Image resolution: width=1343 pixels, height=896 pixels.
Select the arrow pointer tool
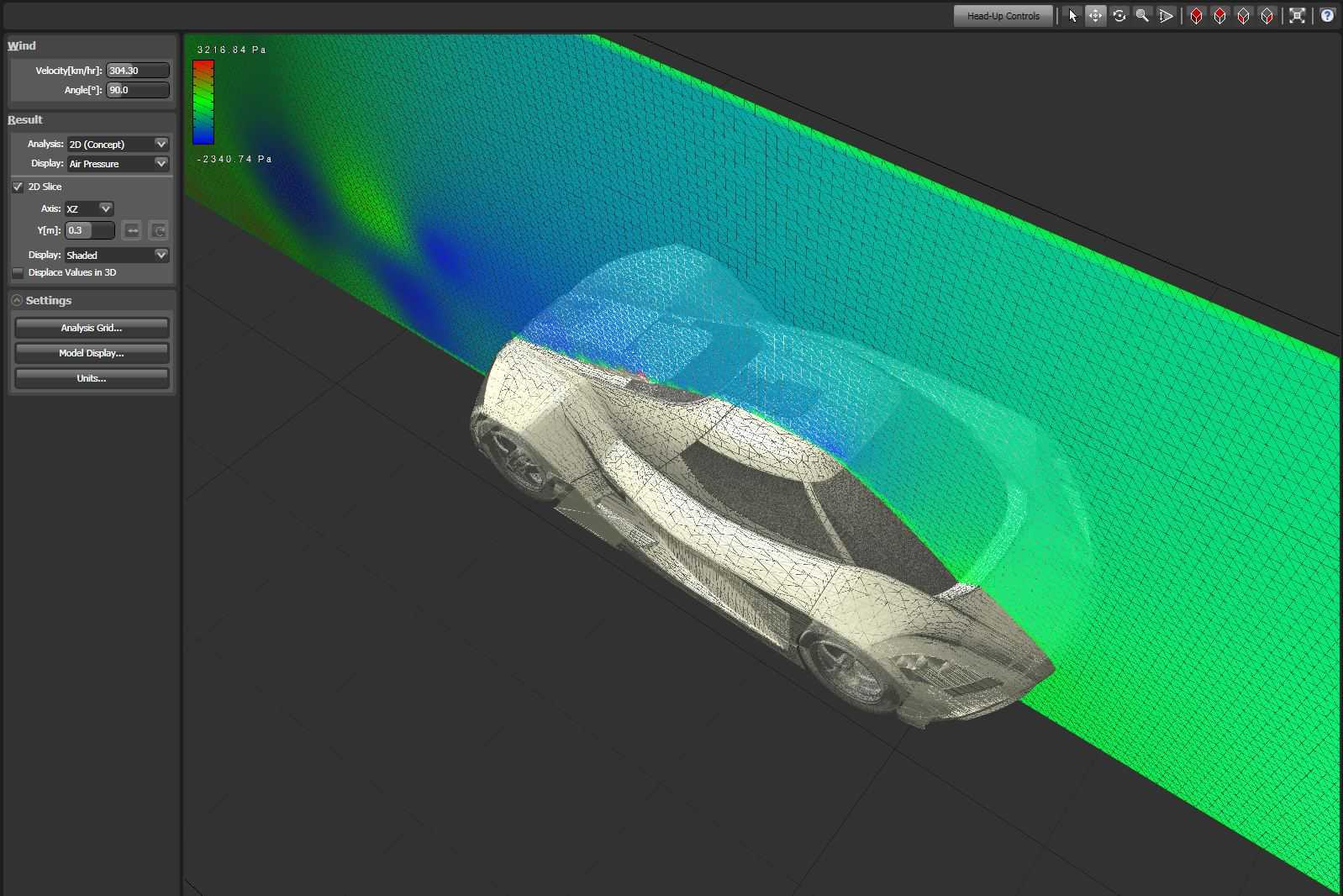point(1072,16)
